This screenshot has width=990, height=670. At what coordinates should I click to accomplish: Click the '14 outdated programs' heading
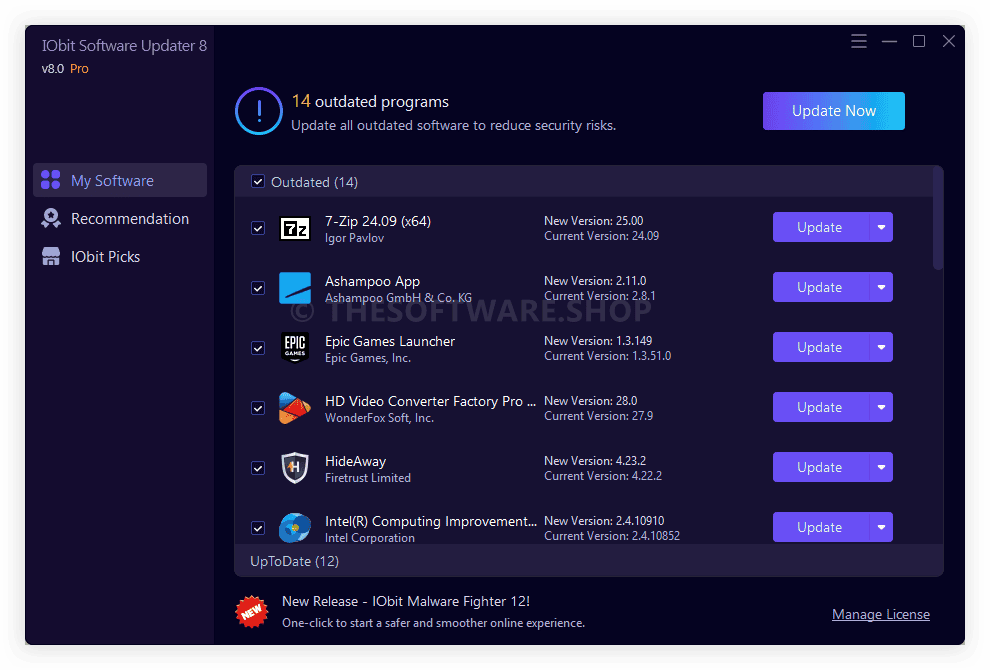[370, 101]
